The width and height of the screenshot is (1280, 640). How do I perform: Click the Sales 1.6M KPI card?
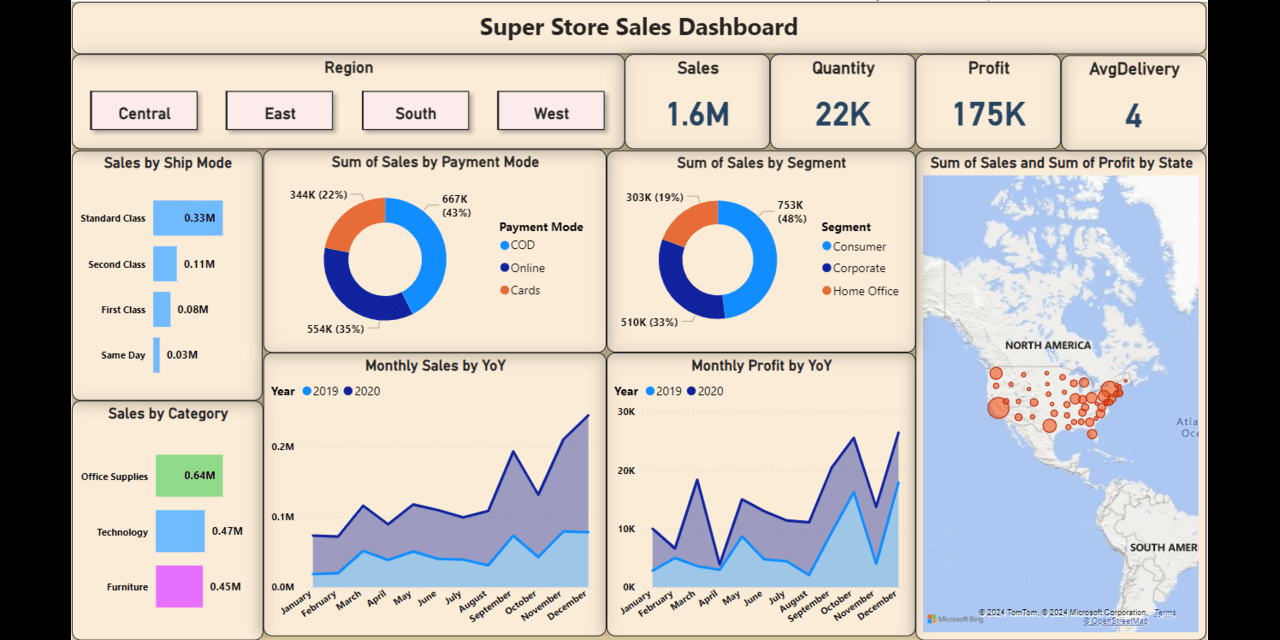697,101
